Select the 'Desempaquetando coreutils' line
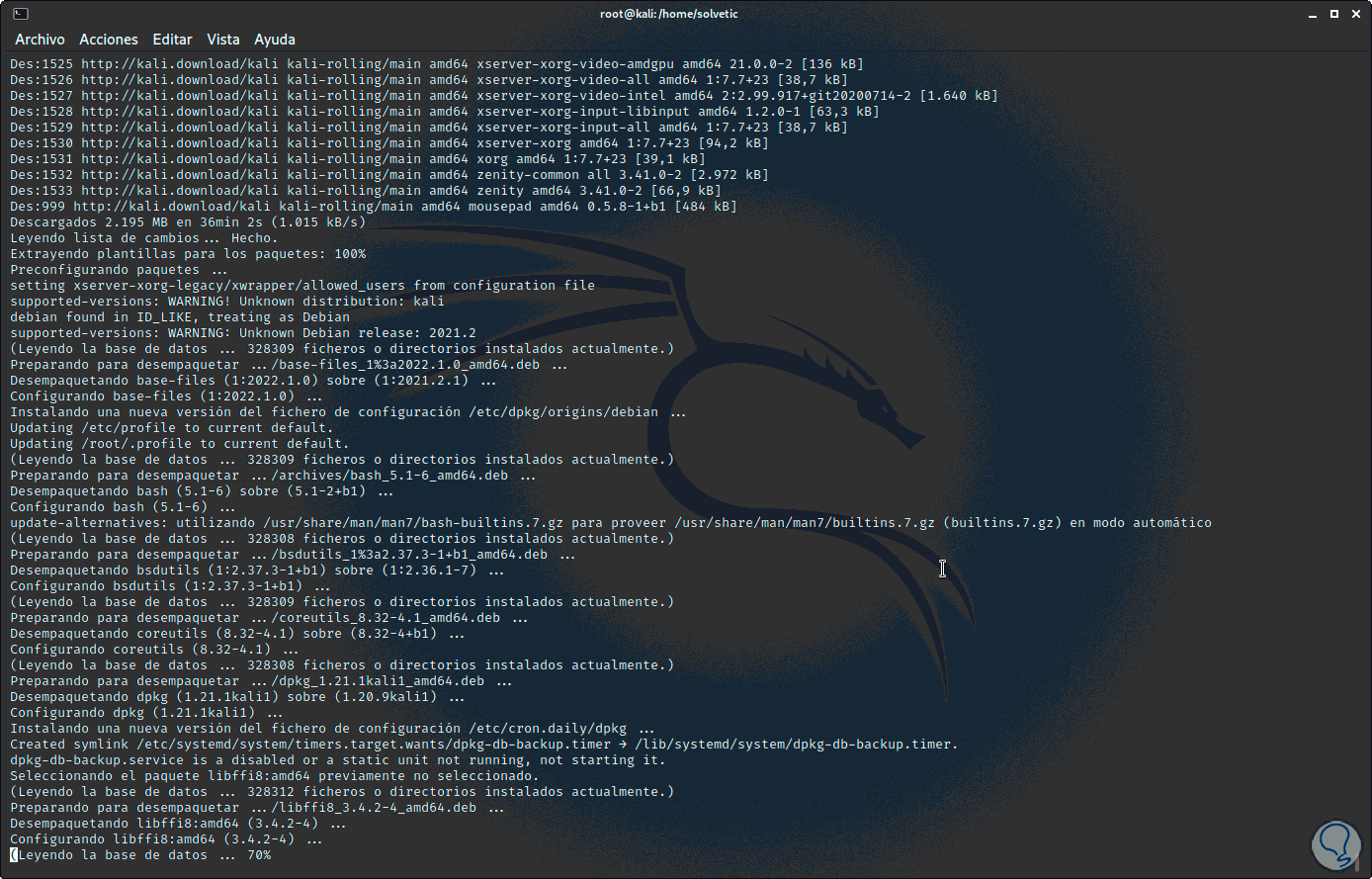1372x879 pixels. click(x=237, y=634)
